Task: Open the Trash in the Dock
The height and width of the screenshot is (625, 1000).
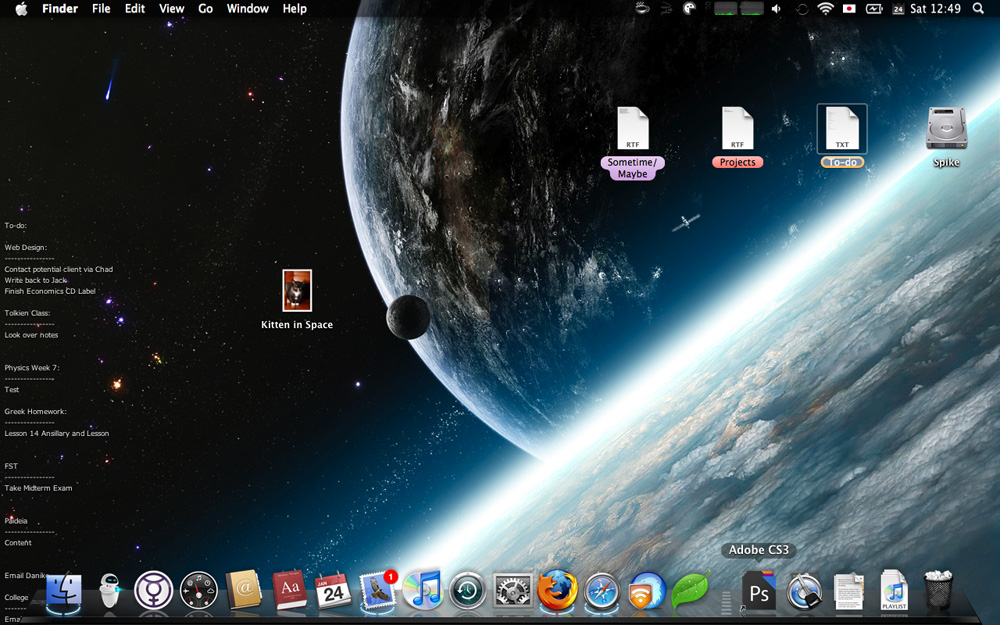Action: click(x=938, y=591)
